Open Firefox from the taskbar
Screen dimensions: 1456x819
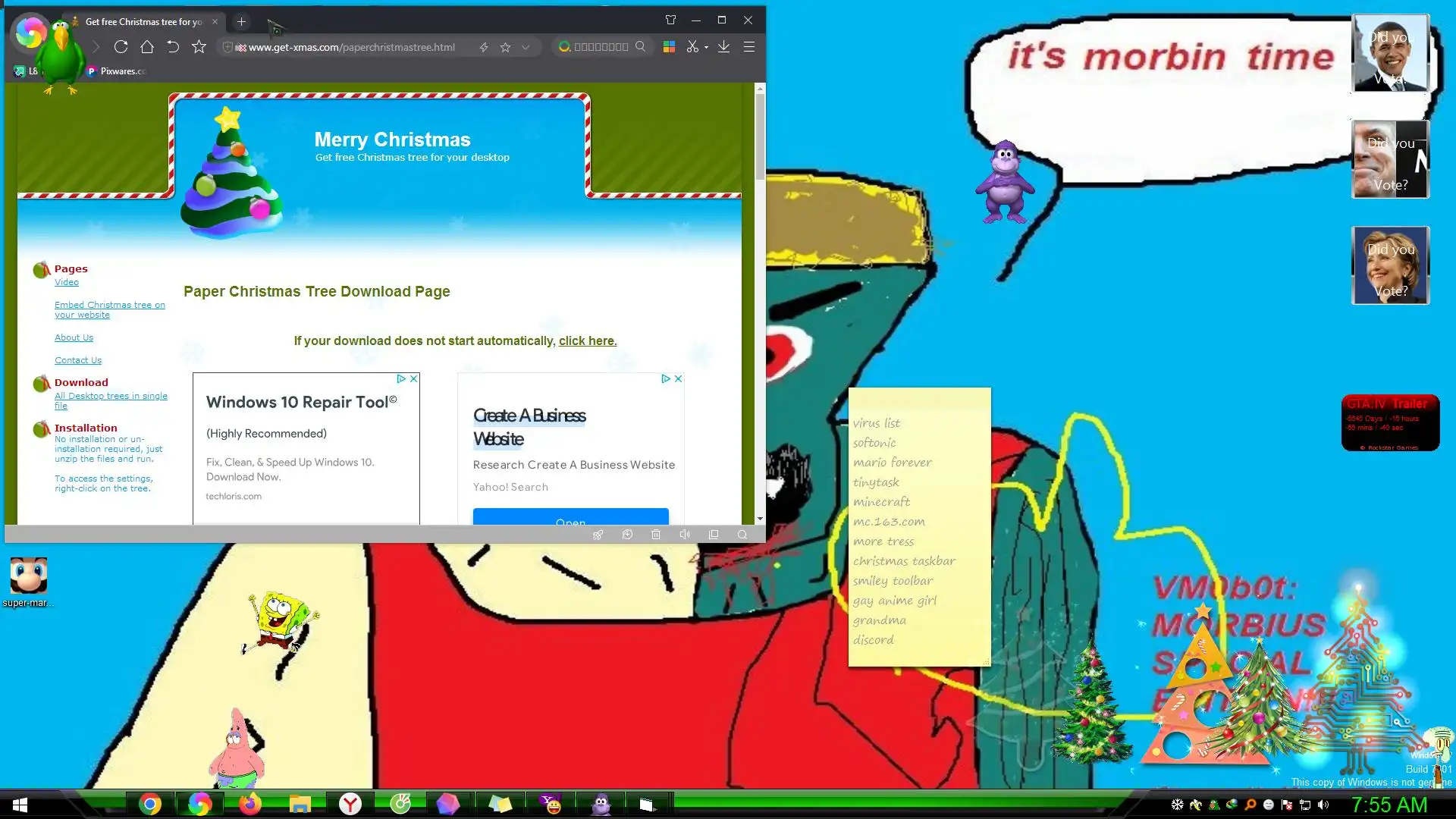[x=249, y=804]
